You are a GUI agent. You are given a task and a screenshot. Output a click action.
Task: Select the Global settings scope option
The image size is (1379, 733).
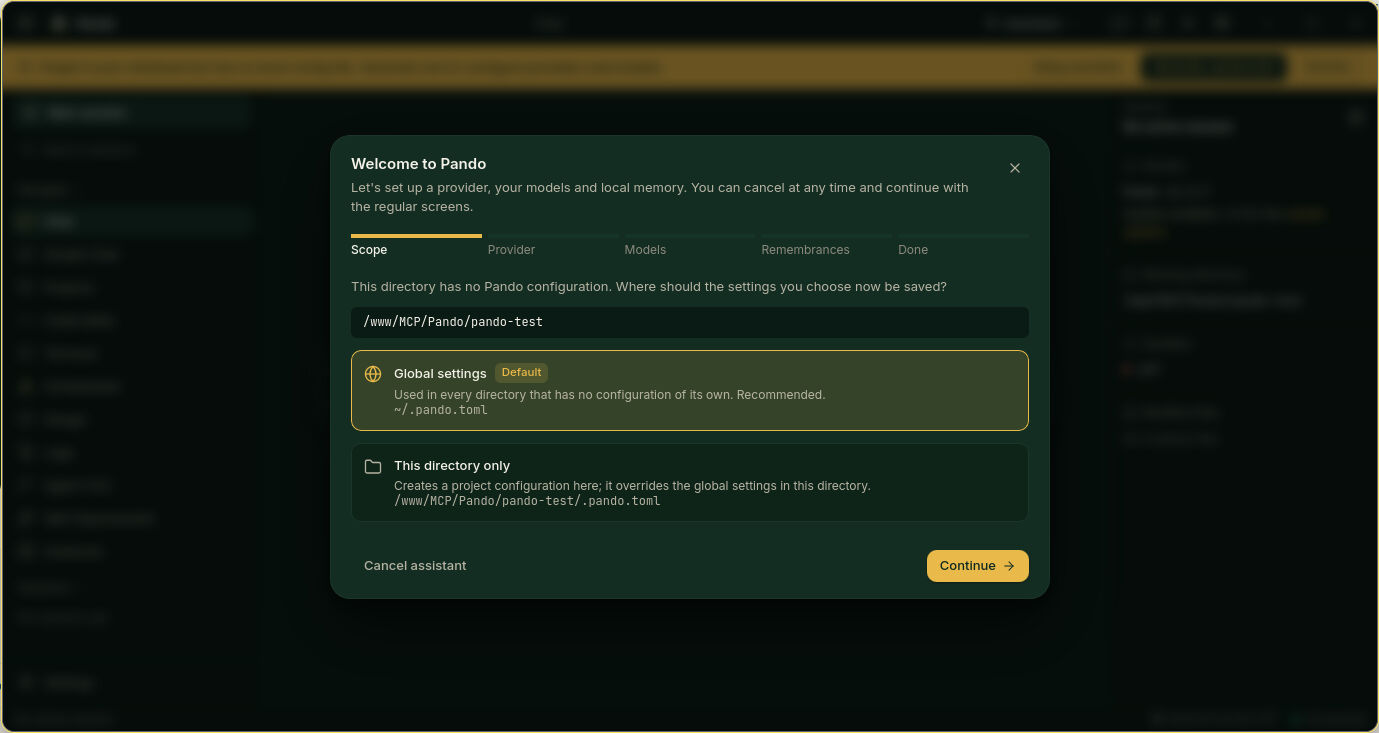(x=690, y=390)
